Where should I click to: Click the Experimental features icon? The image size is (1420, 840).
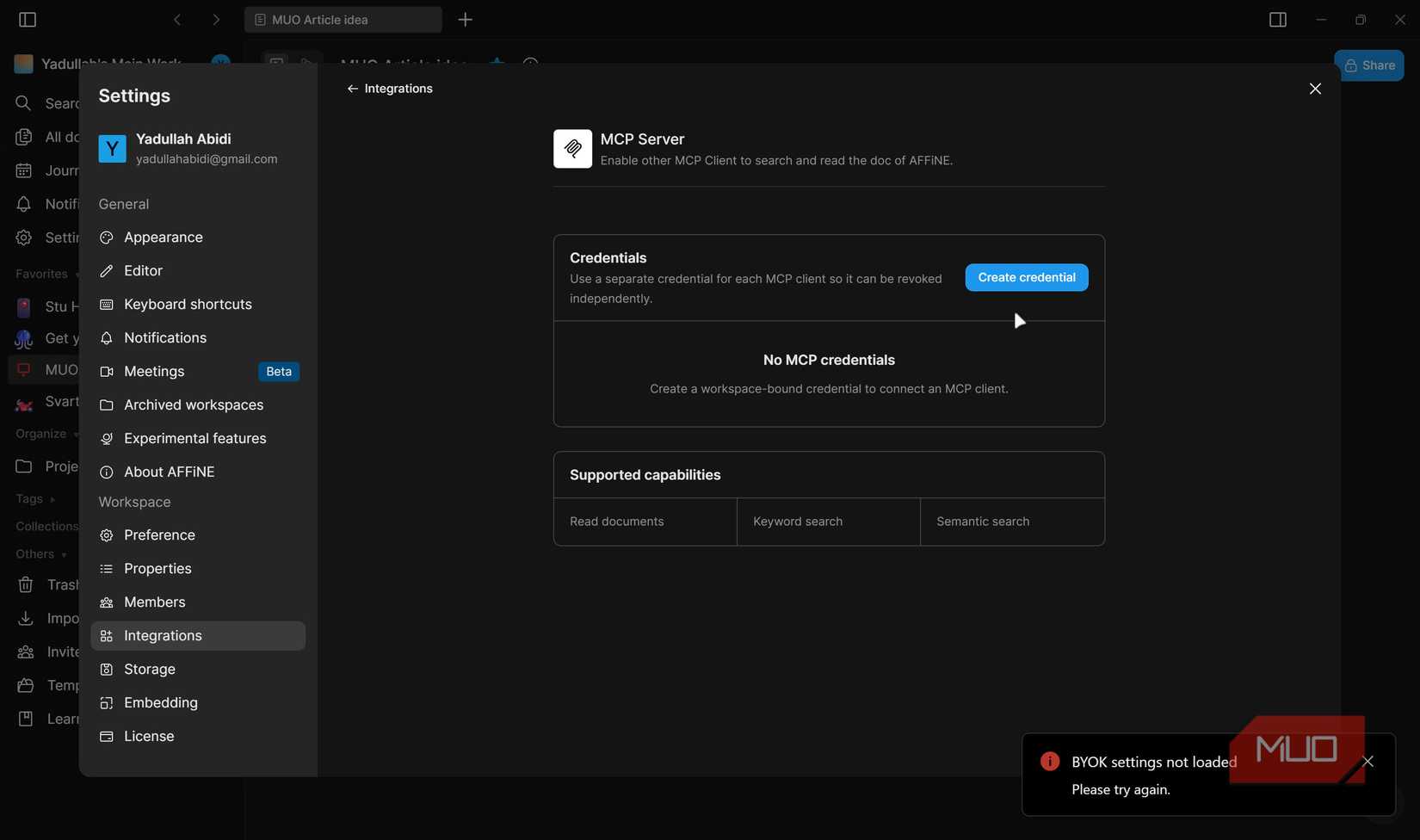107,439
